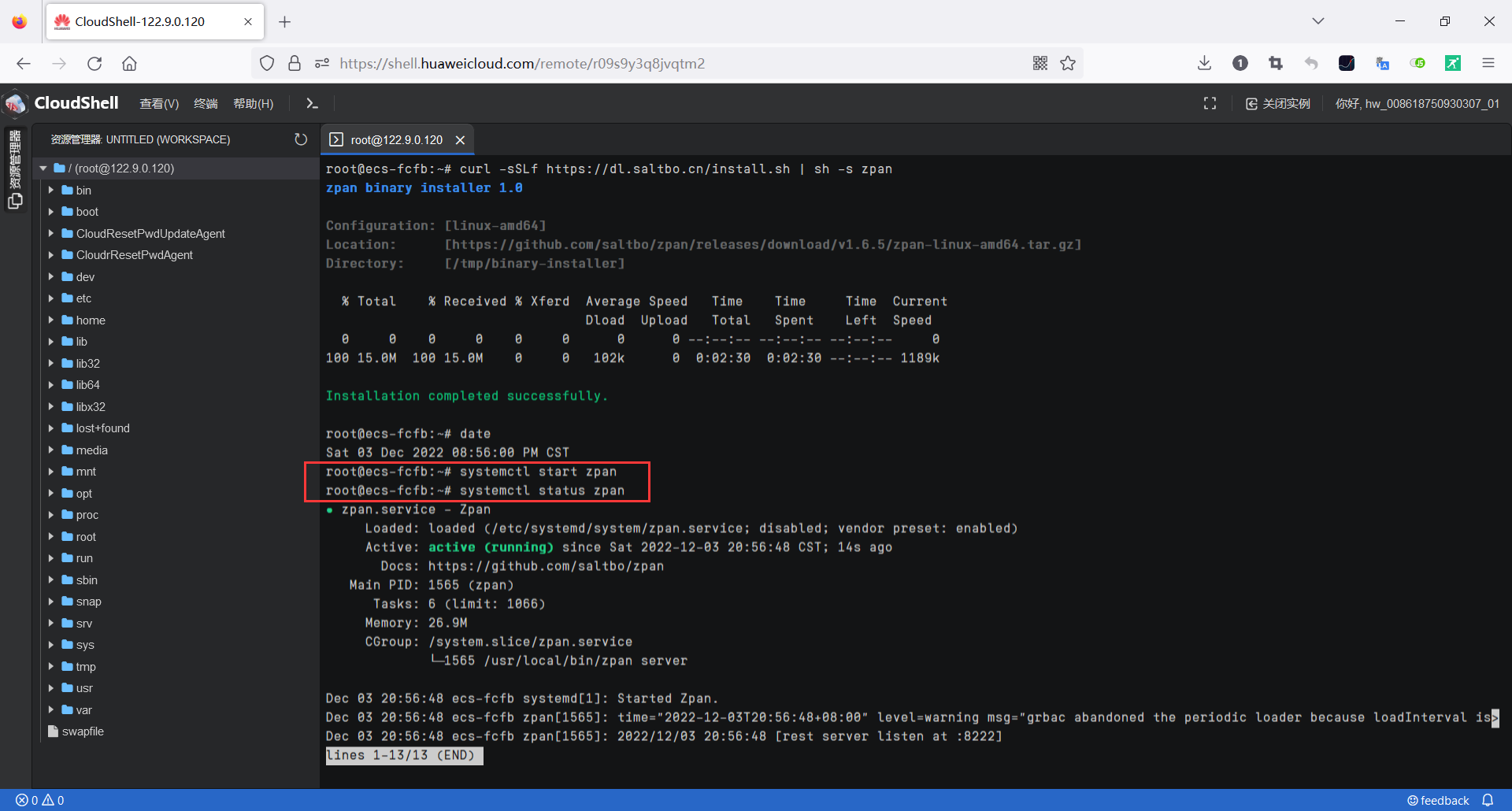
Task: Click the "active (running)" status text
Action: coord(491,547)
